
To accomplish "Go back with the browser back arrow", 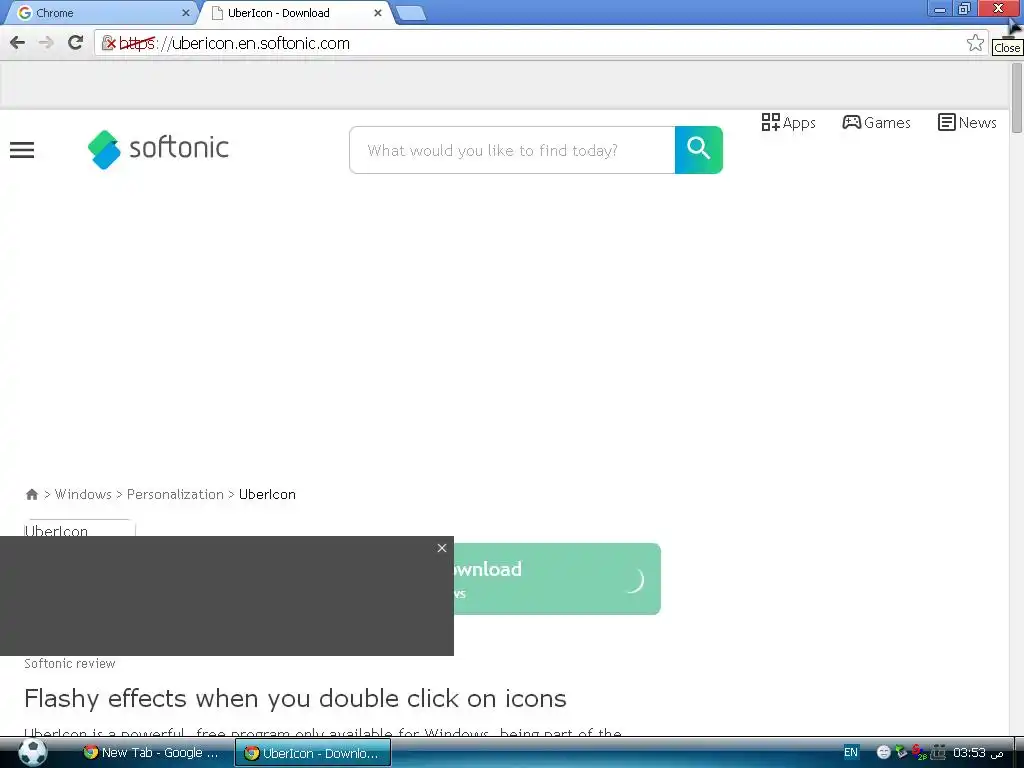I will (x=18, y=43).
